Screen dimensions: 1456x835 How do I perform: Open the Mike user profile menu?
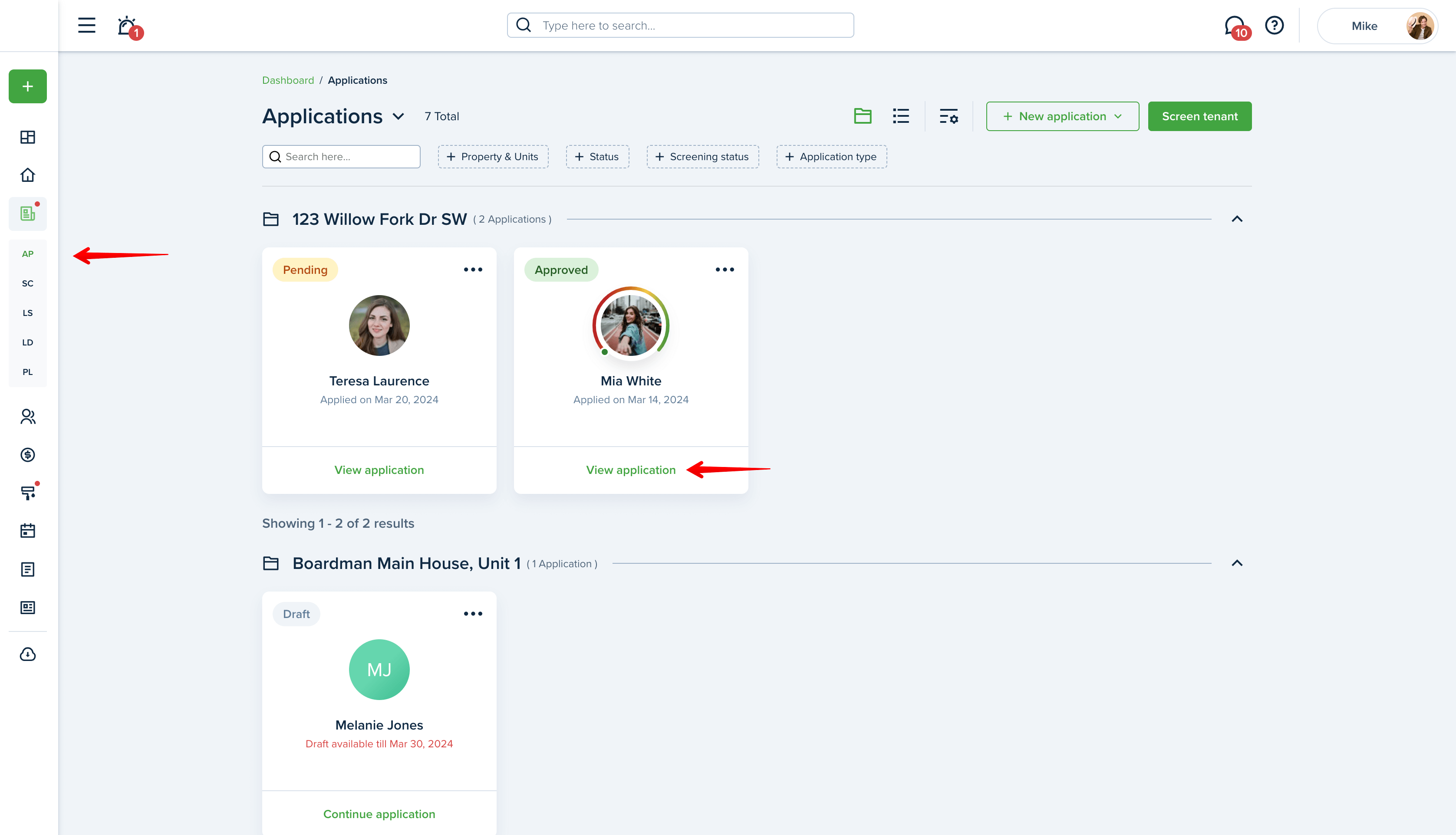pos(1377,26)
